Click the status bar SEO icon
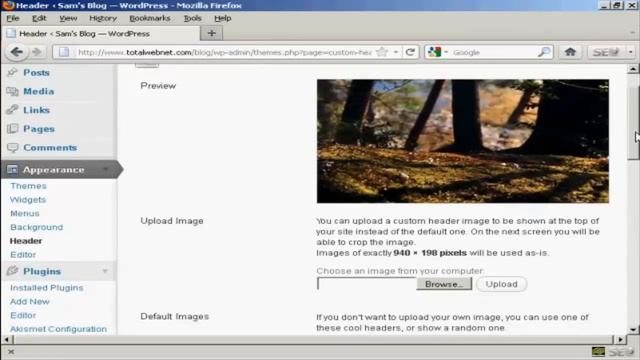640x360 pixels. coord(622,352)
